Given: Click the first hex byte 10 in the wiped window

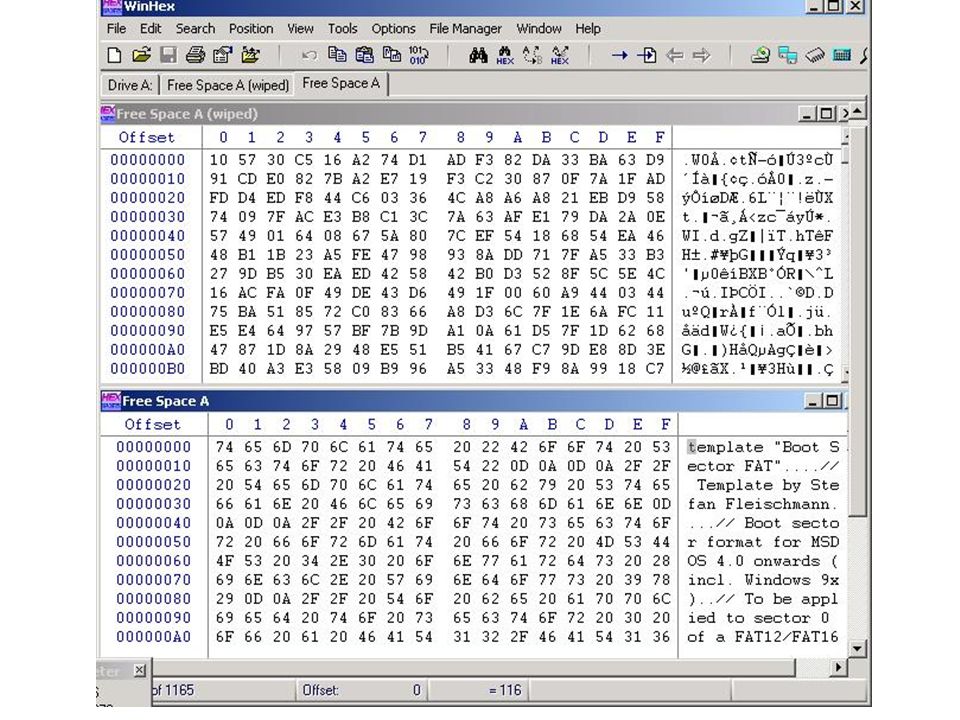Looking at the screenshot, I should (x=219, y=160).
